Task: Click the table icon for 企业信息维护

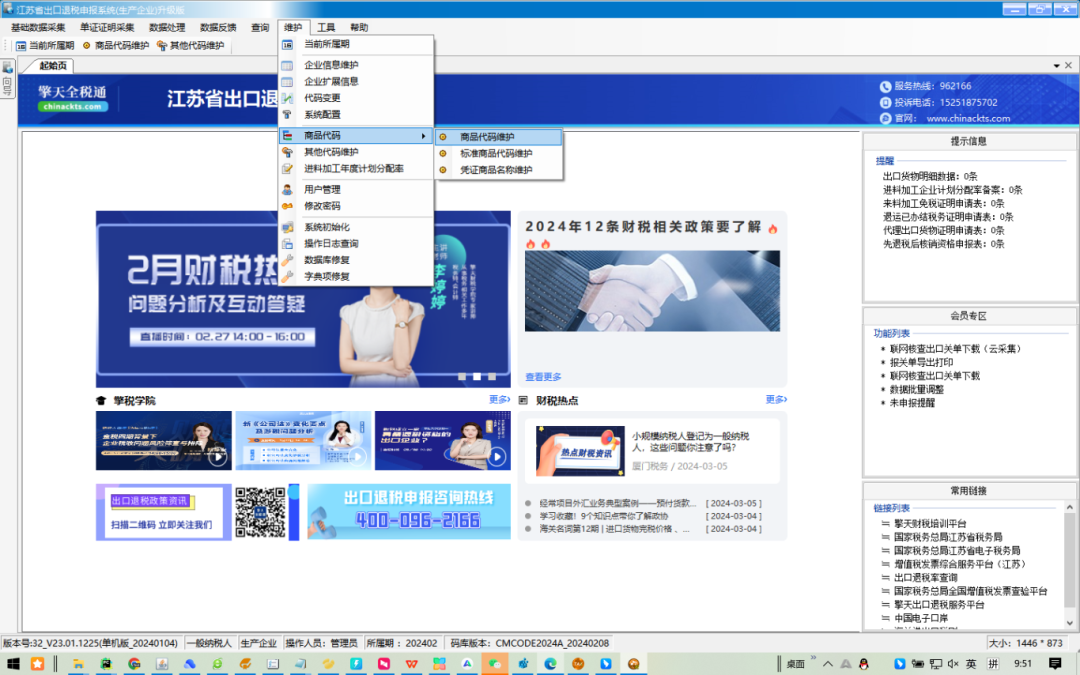Action: click(x=287, y=65)
